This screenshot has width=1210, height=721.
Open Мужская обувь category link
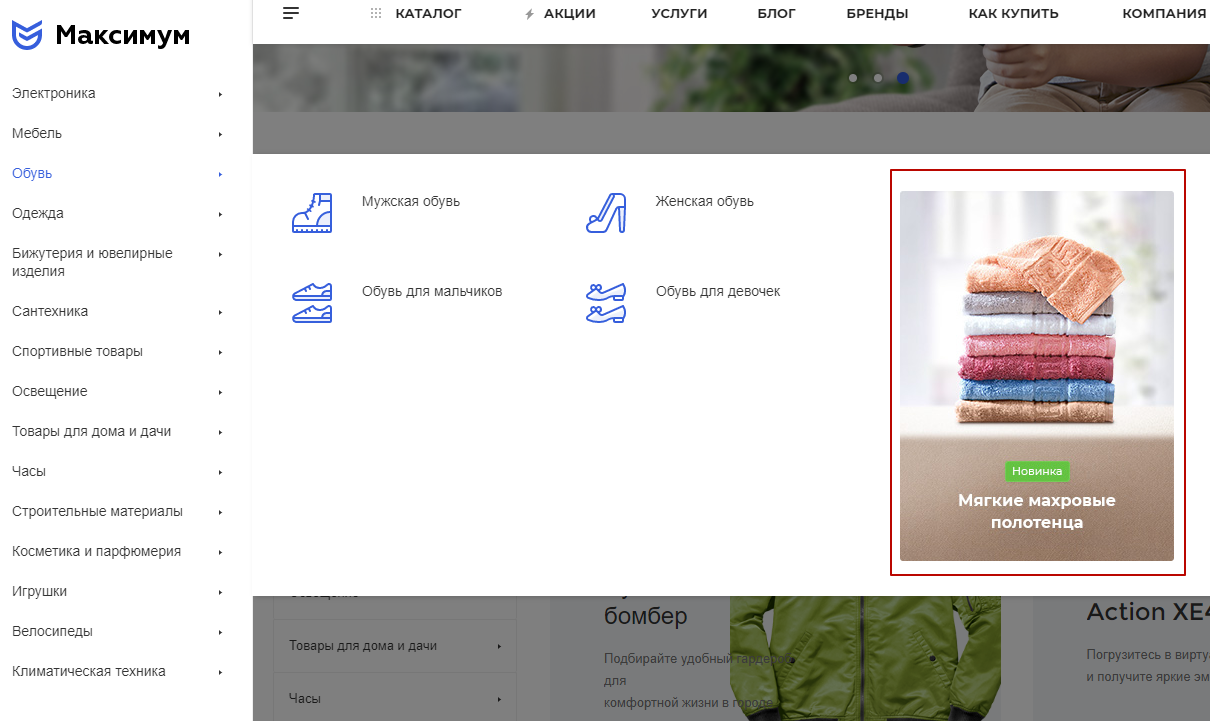coord(411,201)
